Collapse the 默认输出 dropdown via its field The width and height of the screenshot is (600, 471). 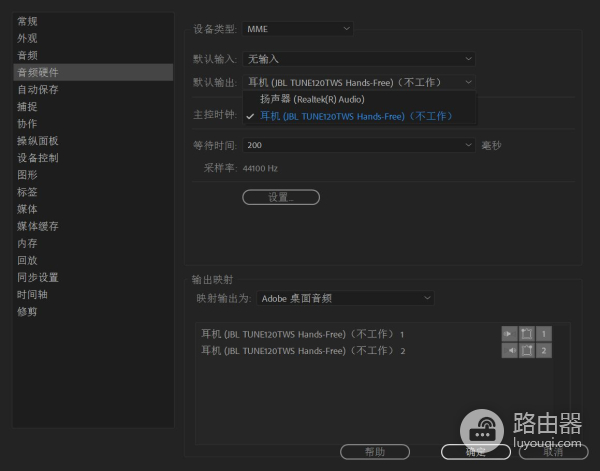point(359,82)
